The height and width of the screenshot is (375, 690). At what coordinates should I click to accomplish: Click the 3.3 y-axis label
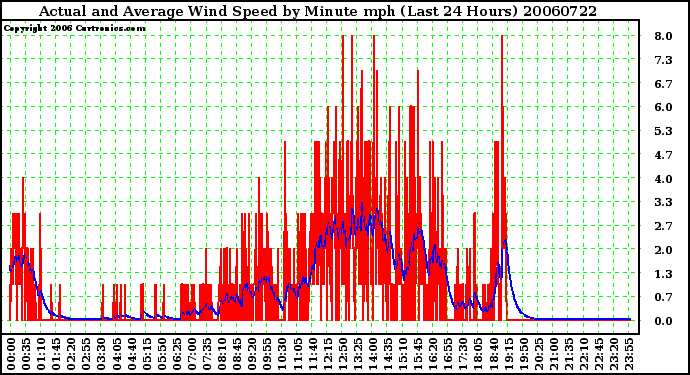click(x=663, y=202)
